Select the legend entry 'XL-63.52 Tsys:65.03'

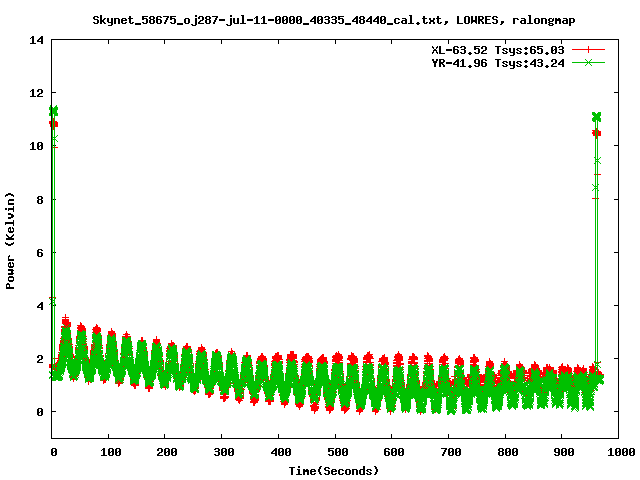(x=498, y=50)
